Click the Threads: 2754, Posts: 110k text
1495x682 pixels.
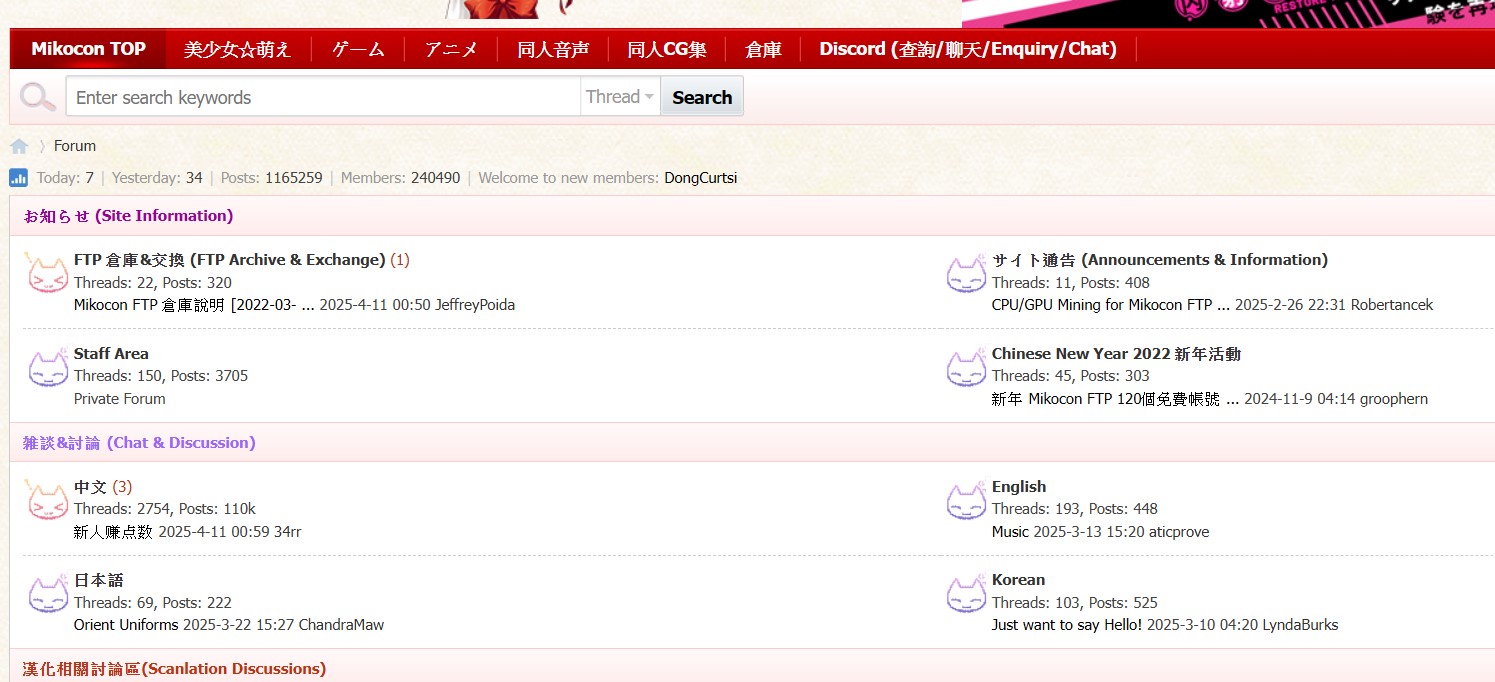(x=165, y=509)
